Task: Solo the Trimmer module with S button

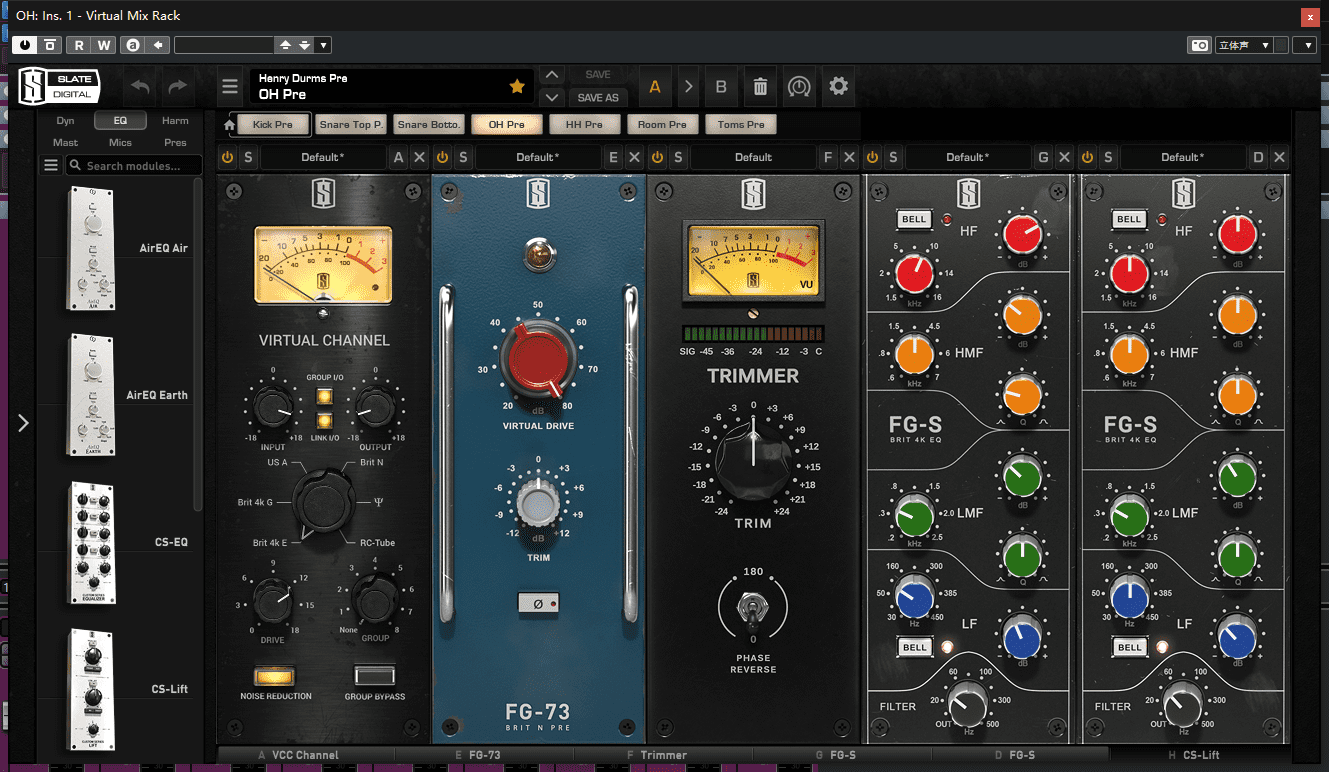Action: [x=678, y=157]
